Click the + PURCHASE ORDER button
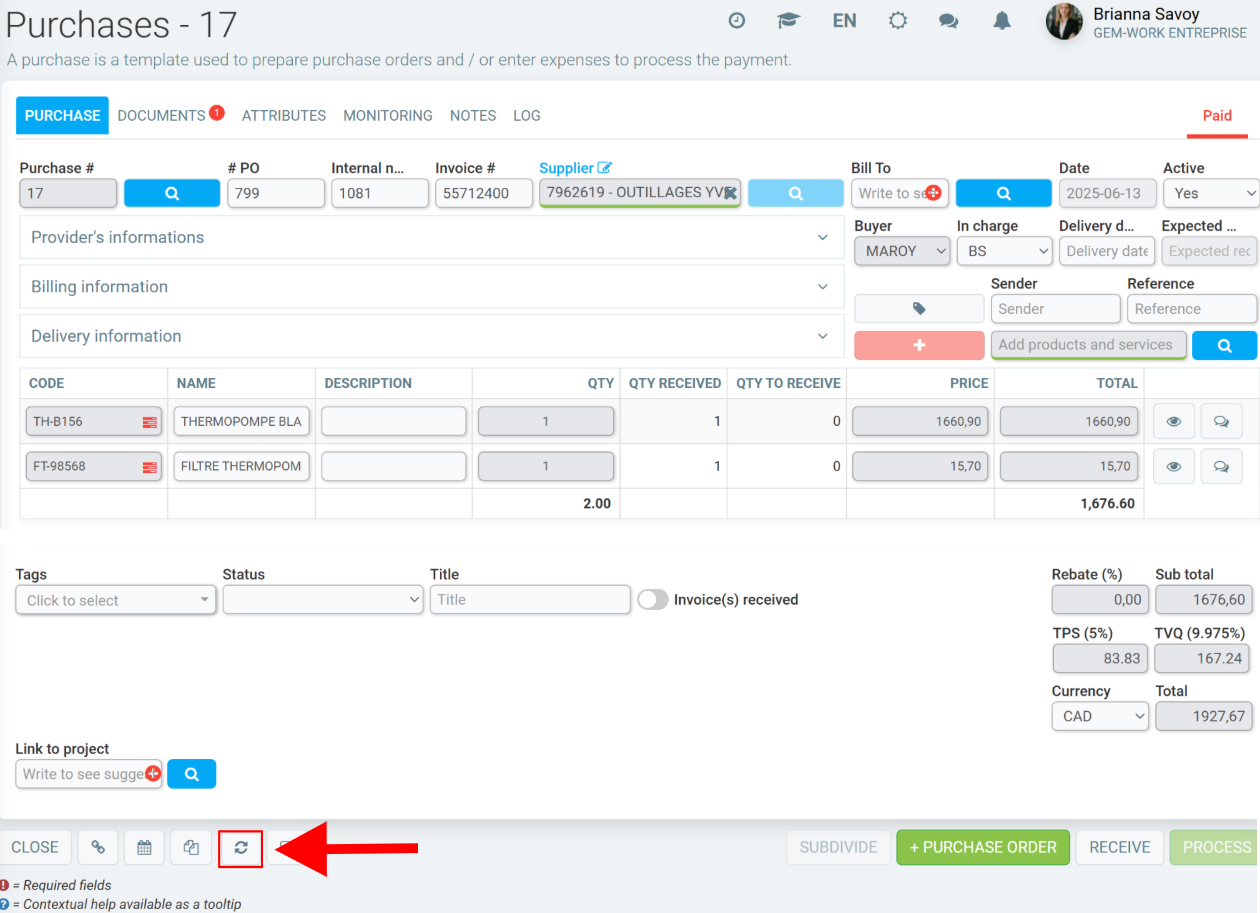 (983, 847)
